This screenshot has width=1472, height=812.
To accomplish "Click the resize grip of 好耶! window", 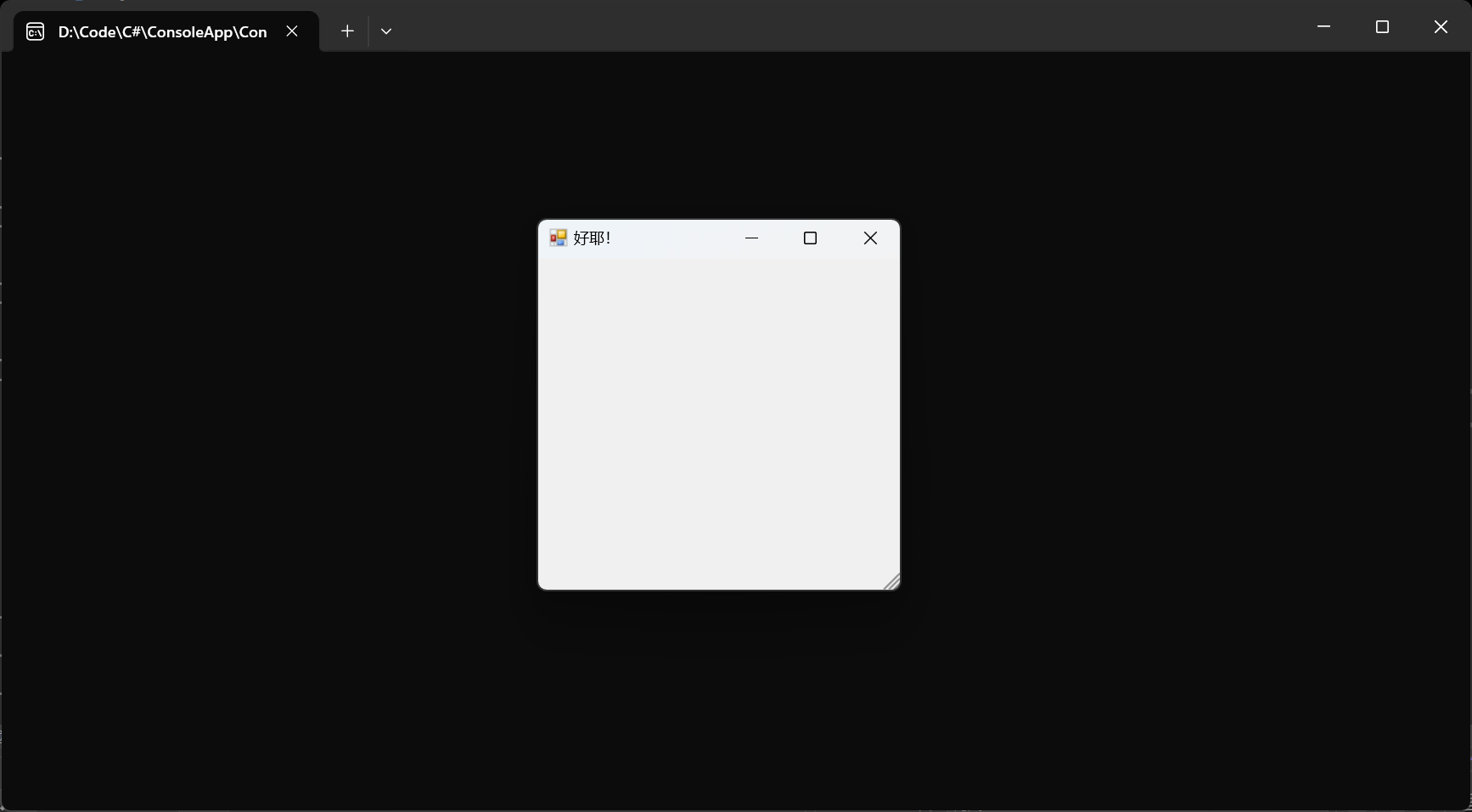I will pyautogui.click(x=891, y=581).
